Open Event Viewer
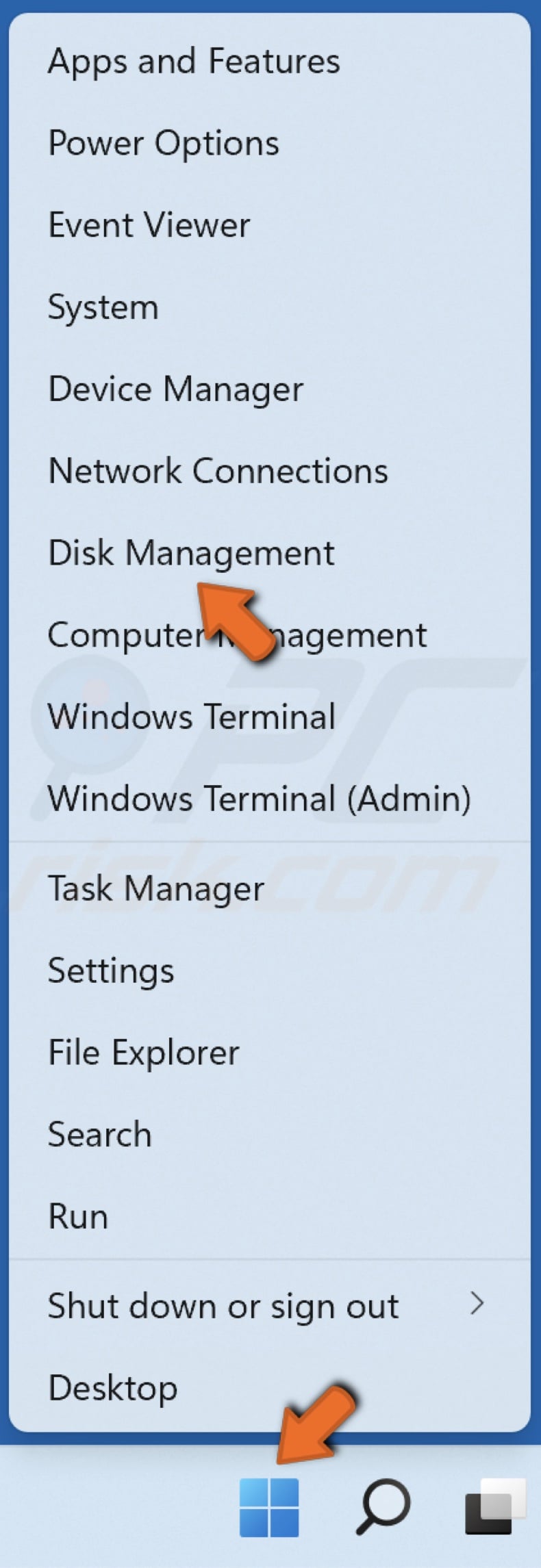The width and height of the screenshot is (541, 1568). coord(149,224)
